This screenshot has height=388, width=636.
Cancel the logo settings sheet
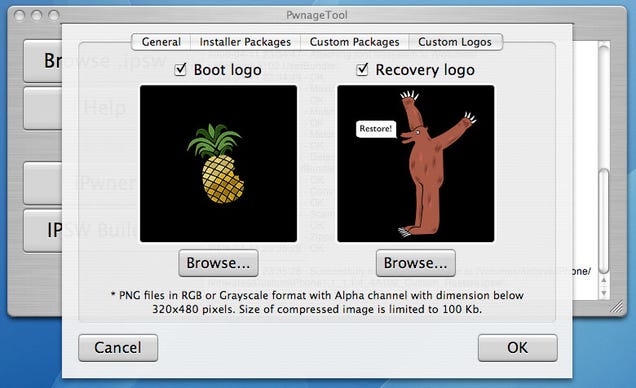tap(118, 347)
